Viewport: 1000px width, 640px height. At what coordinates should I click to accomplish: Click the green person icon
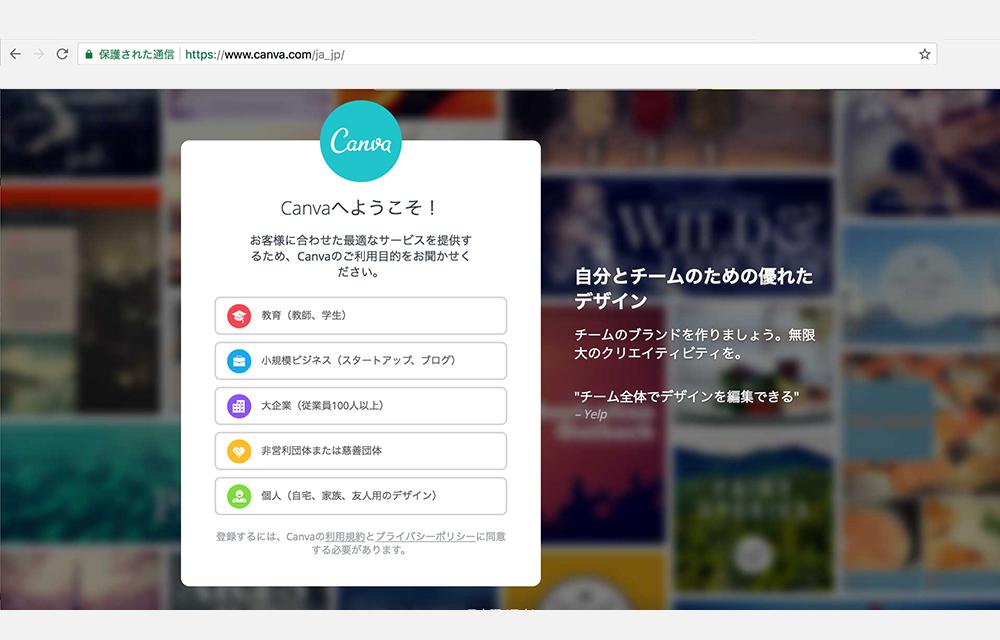tap(239, 496)
